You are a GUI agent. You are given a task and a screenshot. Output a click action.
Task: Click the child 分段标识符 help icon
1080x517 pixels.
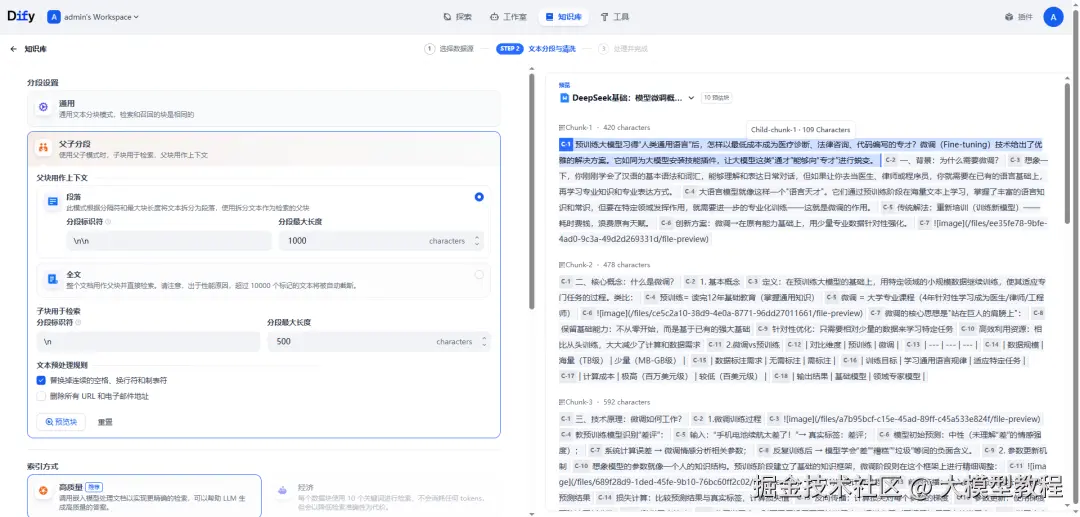tap(79, 322)
